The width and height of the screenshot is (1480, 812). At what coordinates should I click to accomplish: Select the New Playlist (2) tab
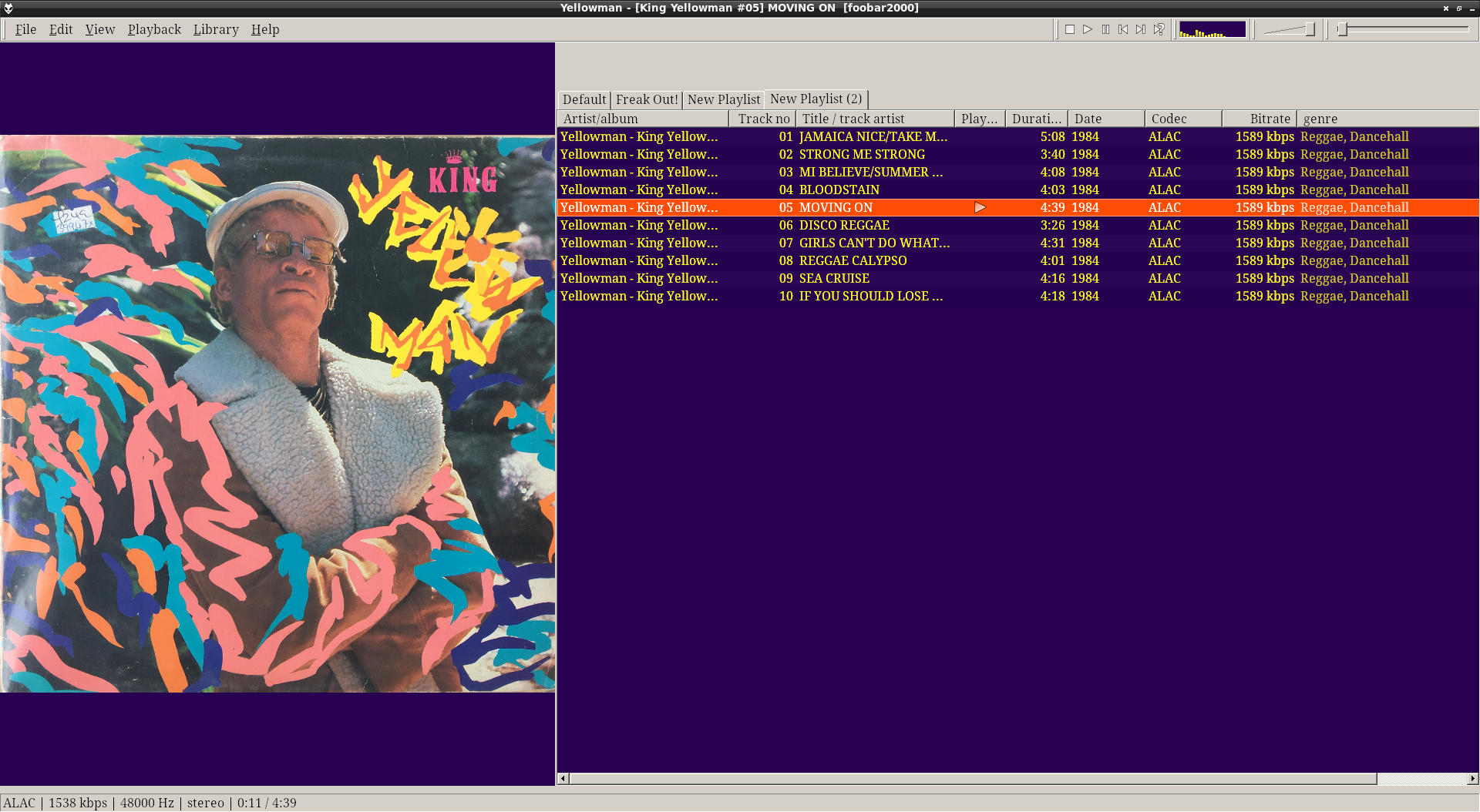tap(816, 99)
